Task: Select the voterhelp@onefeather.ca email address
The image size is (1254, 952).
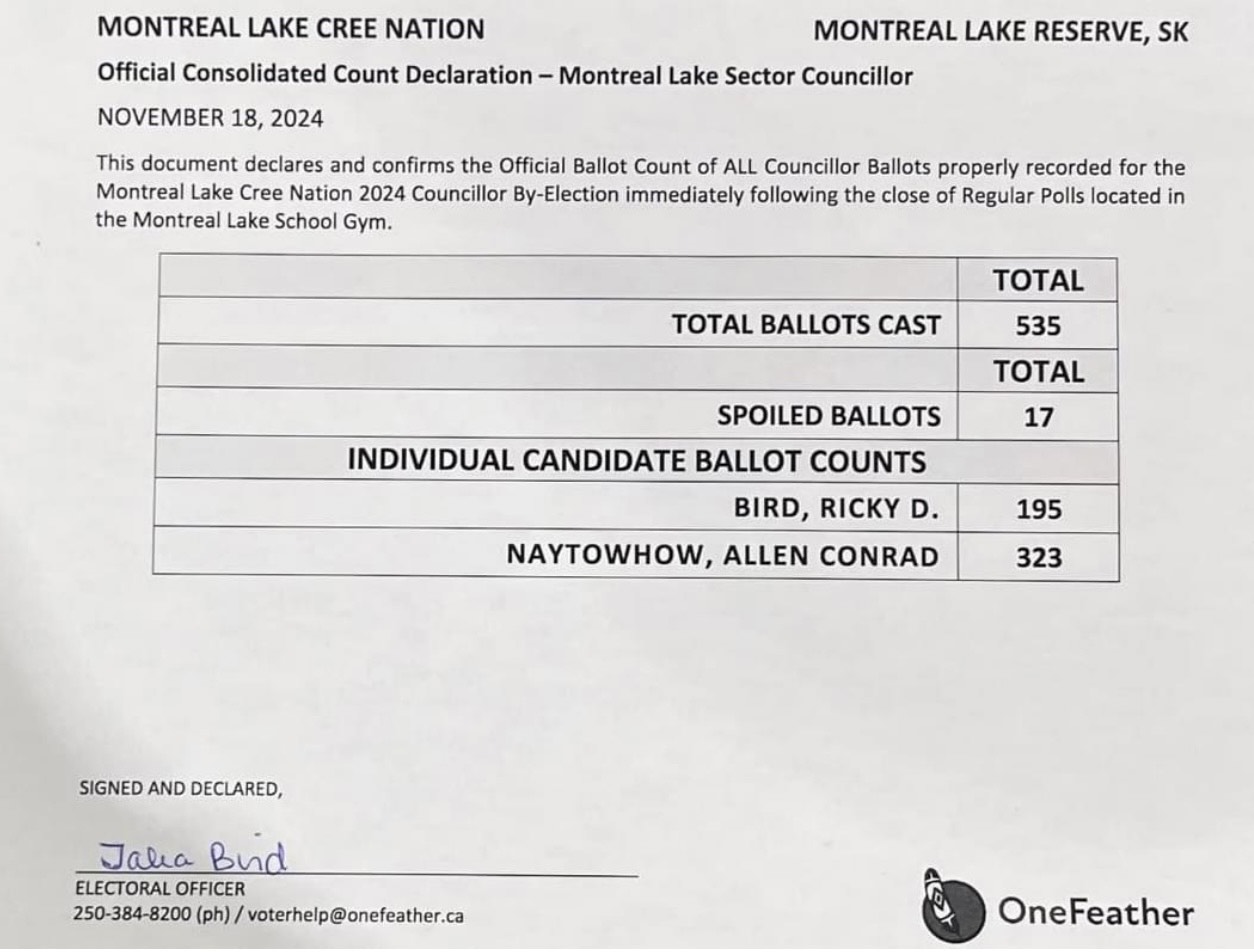Action: (355, 914)
